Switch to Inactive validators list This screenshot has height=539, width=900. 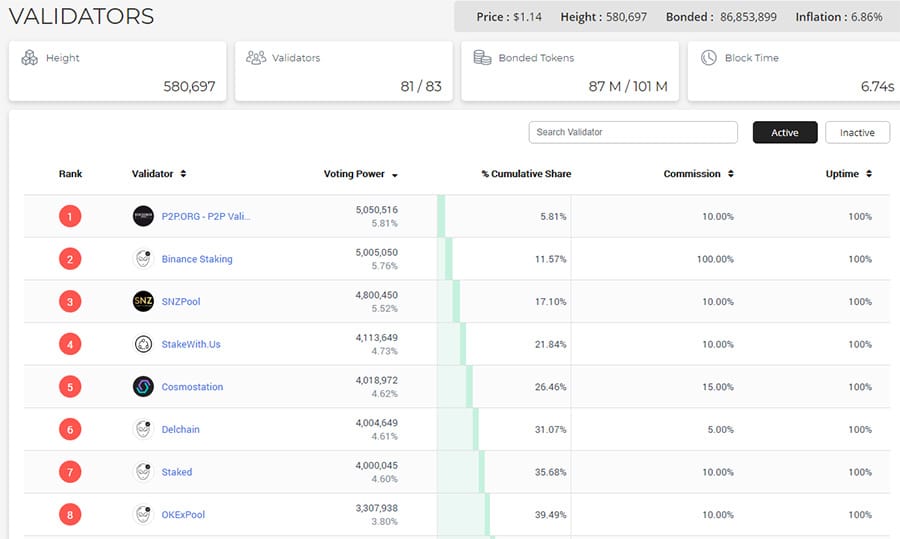857,133
